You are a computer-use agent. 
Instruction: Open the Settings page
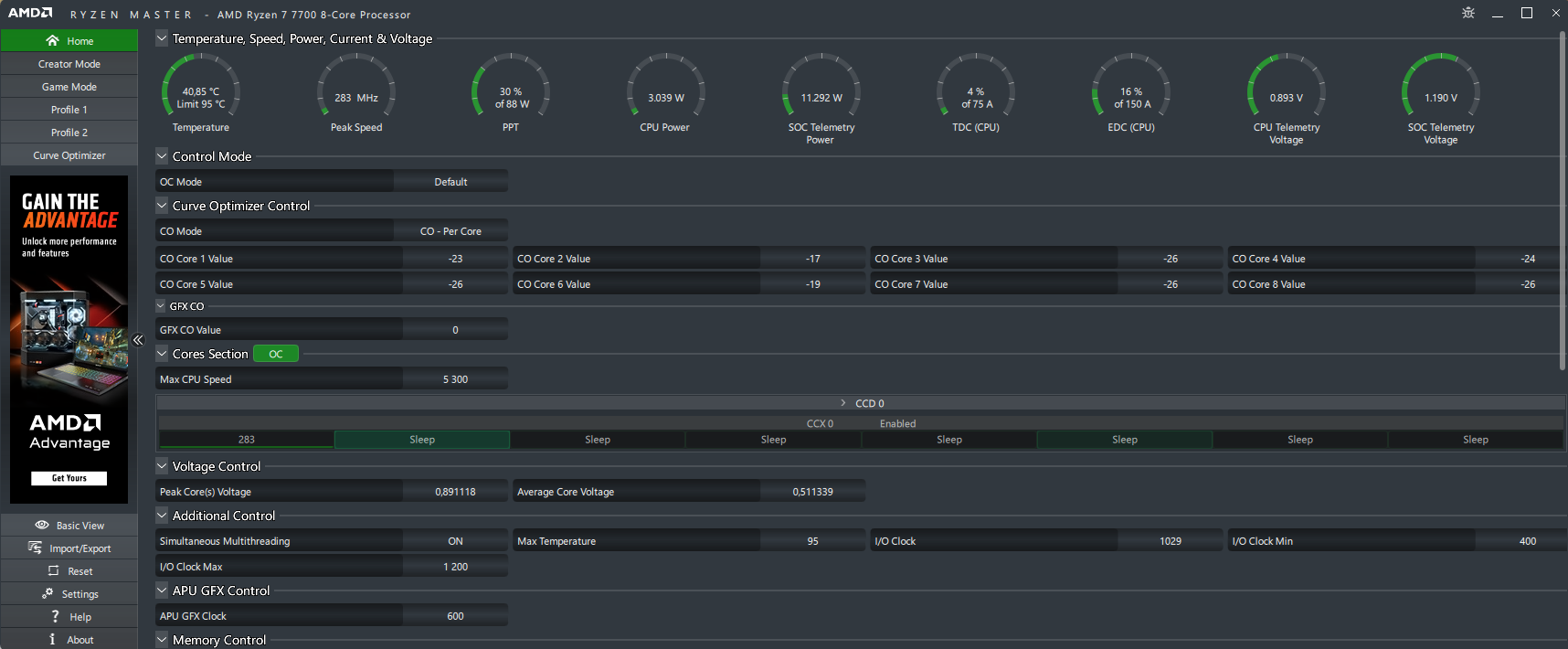[69, 593]
